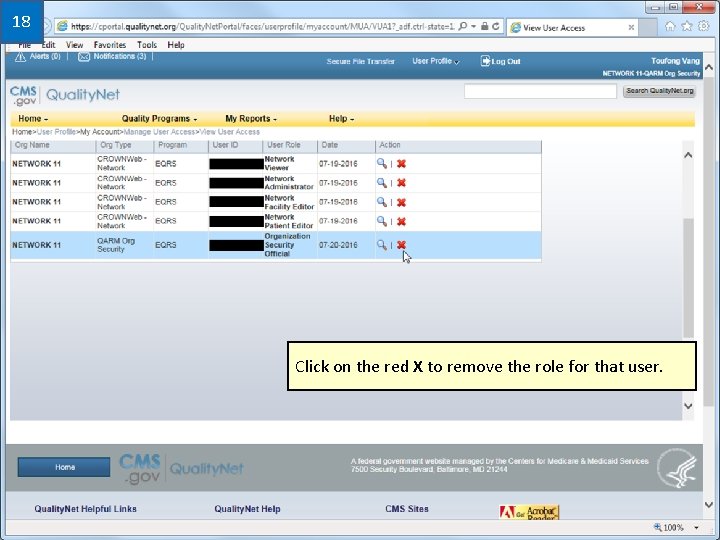720x540 pixels.
Task: Expand the My Reports menu
Action: [x=251, y=118]
